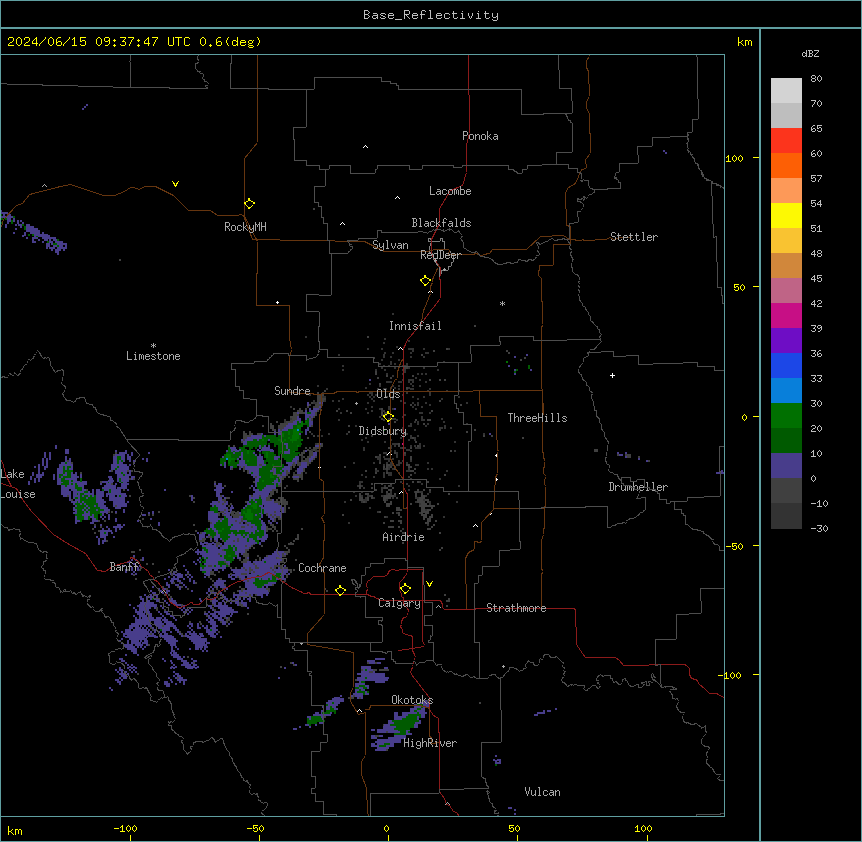Click the -100 tick label on horizontal axis

click(x=125, y=828)
